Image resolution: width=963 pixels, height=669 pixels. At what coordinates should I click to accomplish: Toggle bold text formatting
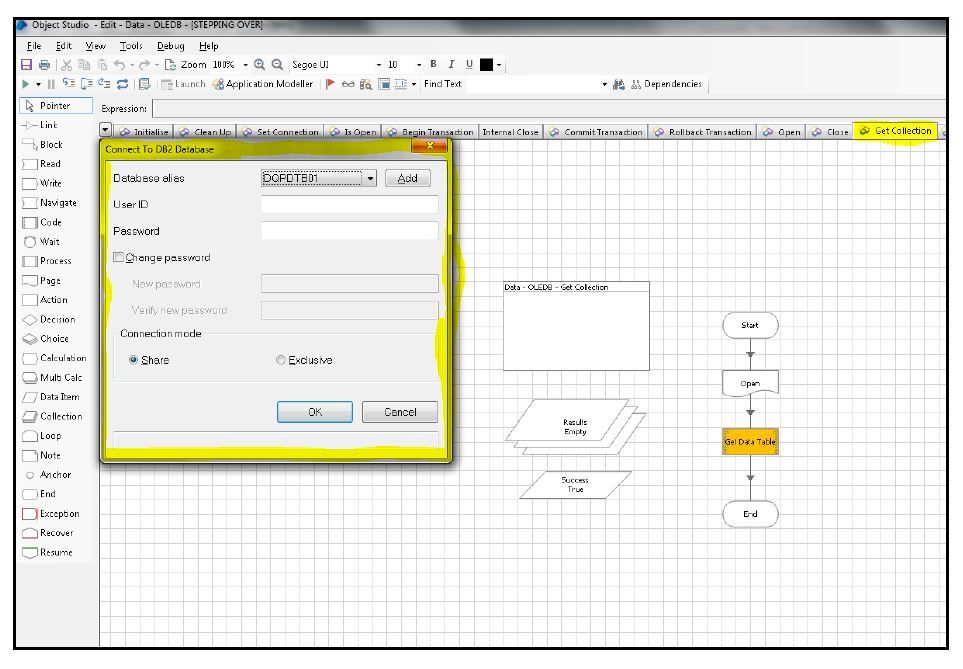434,65
